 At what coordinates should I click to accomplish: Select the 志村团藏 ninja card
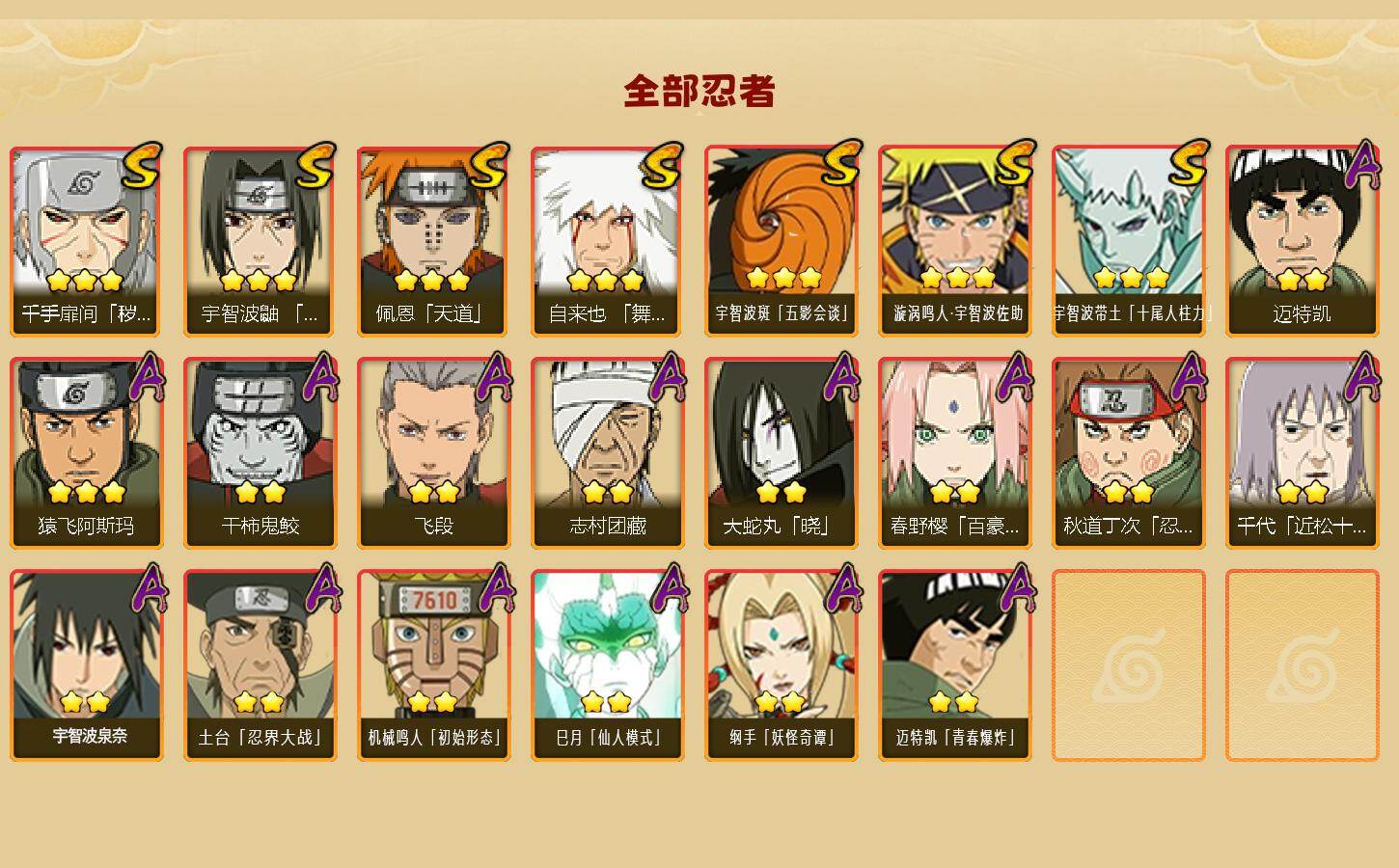coord(607,453)
